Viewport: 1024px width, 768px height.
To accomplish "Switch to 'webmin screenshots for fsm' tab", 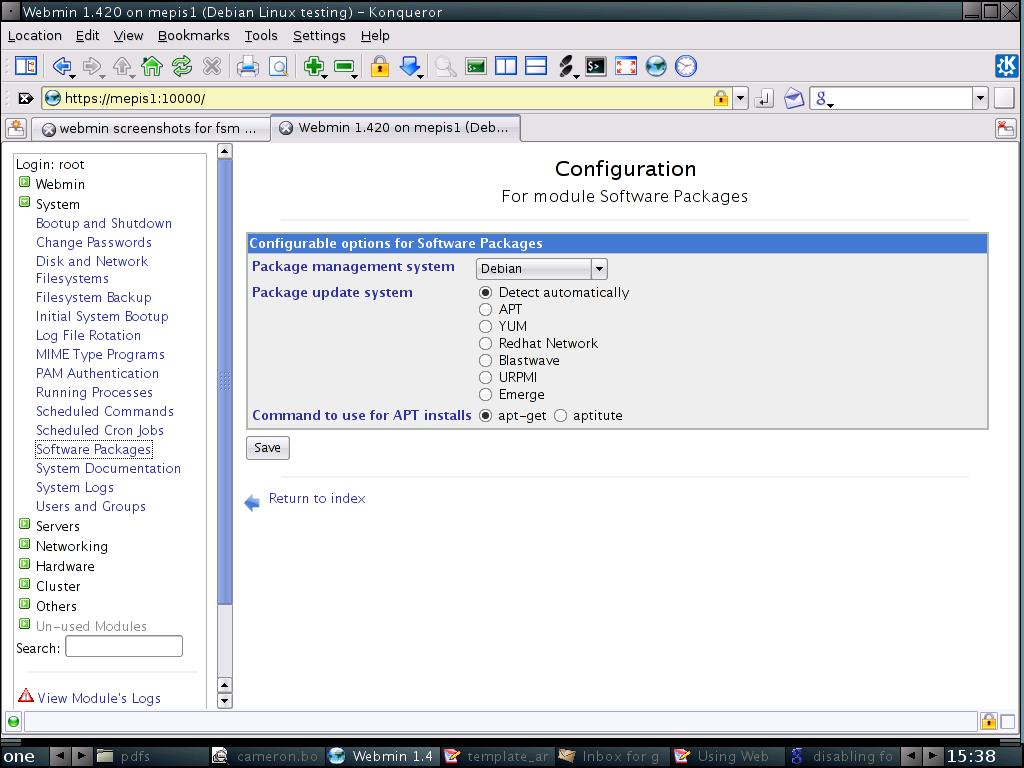I will tap(150, 128).
